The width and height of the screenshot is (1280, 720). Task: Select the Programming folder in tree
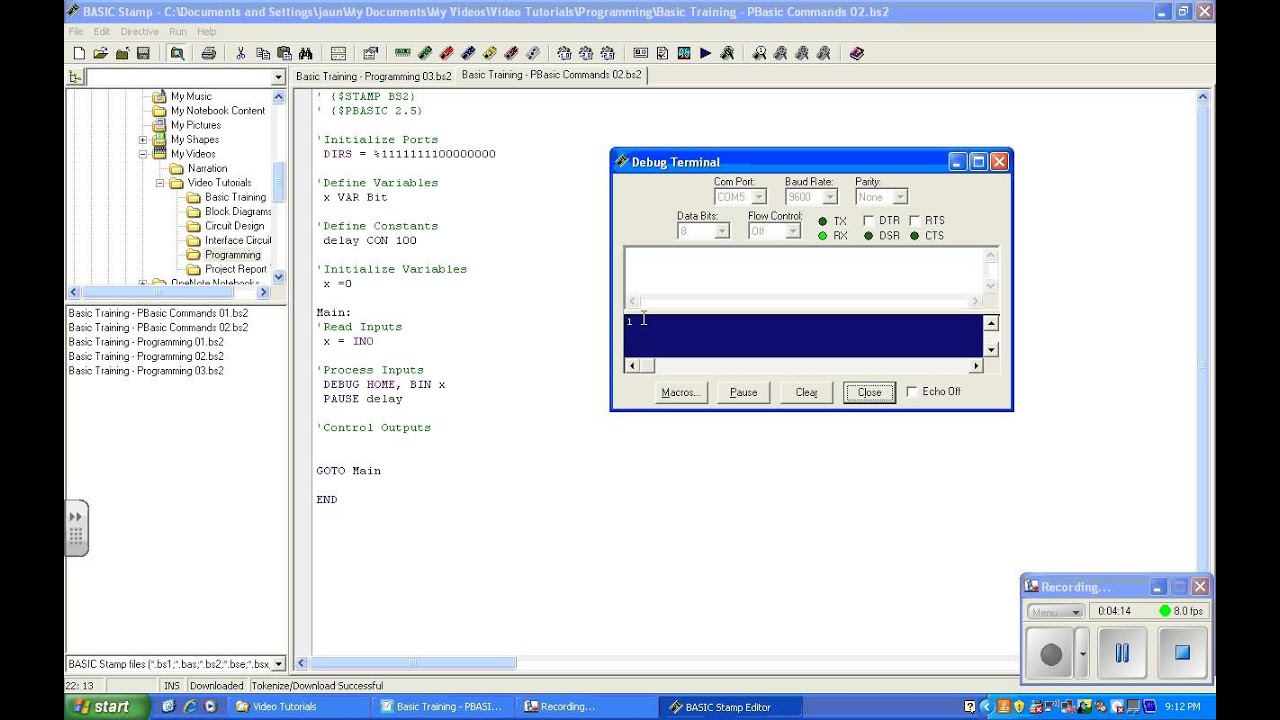(232, 255)
